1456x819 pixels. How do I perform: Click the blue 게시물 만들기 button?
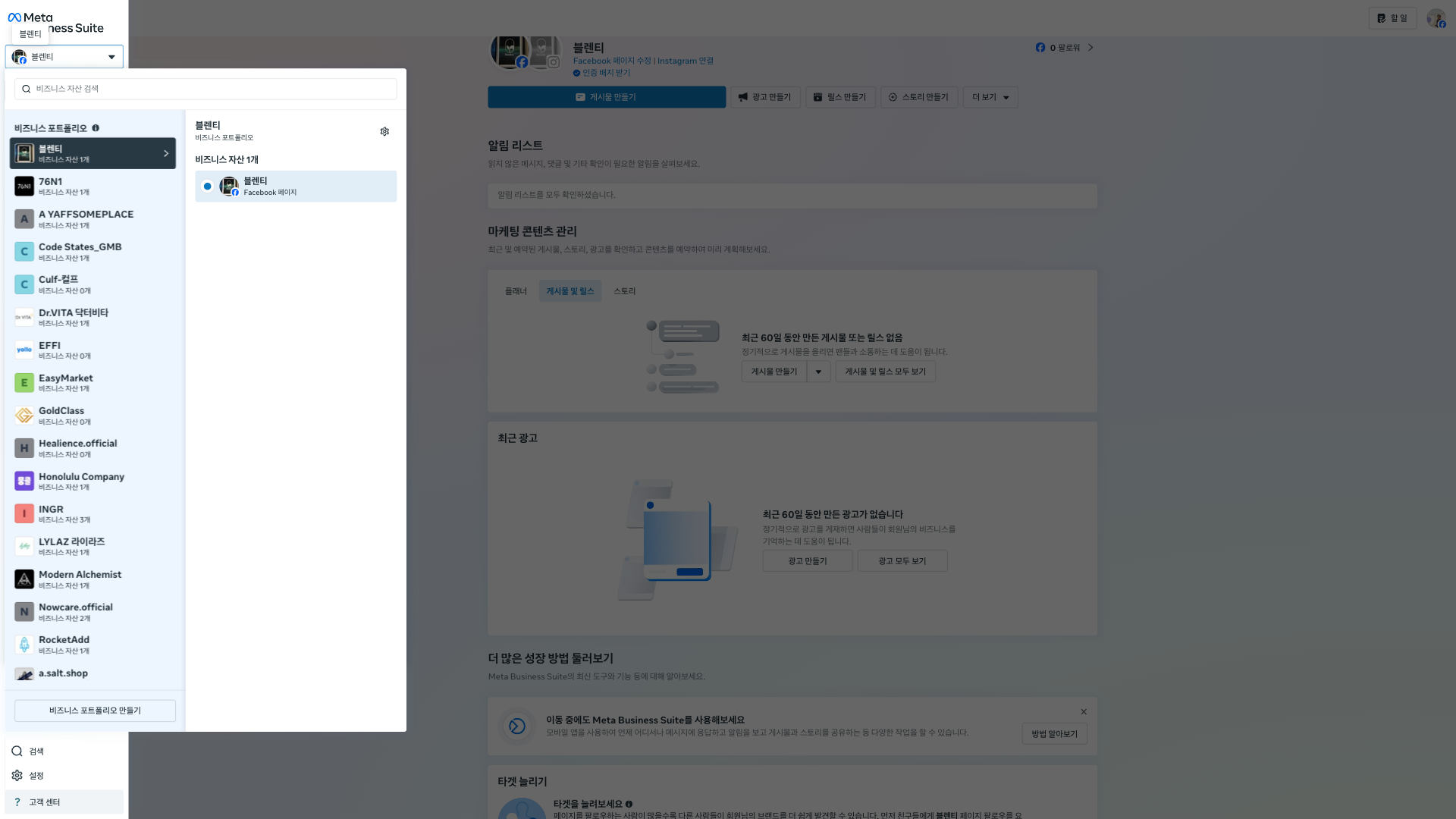(607, 97)
